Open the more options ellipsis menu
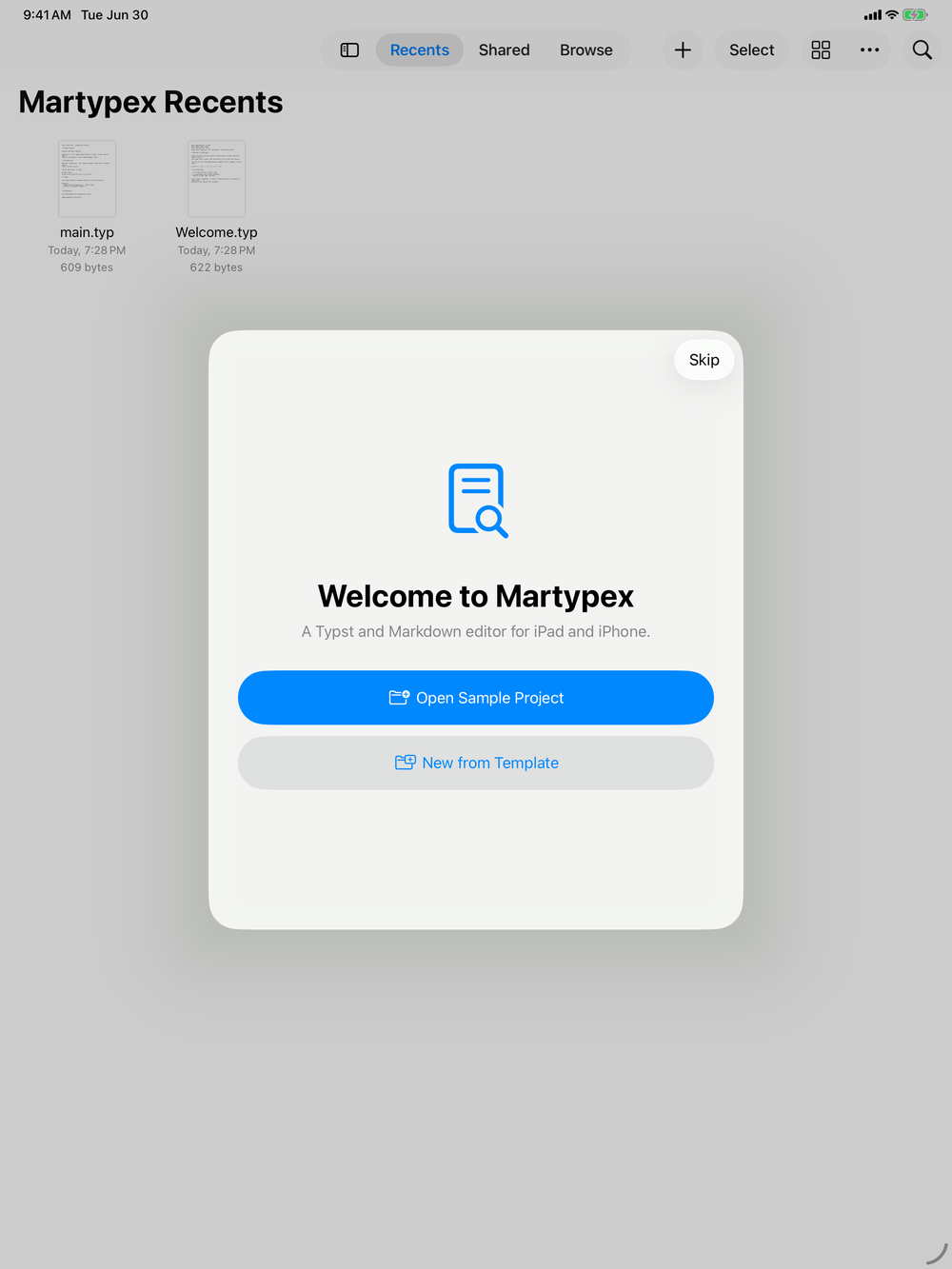952x1269 pixels. [x=870, y=50]
